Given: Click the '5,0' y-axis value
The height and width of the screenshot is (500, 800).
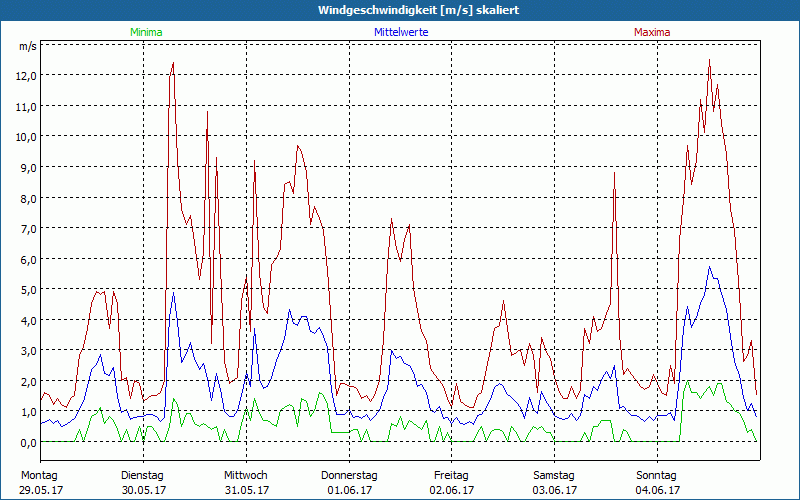Looking at the screenshot, I should [x=28, y=290].
